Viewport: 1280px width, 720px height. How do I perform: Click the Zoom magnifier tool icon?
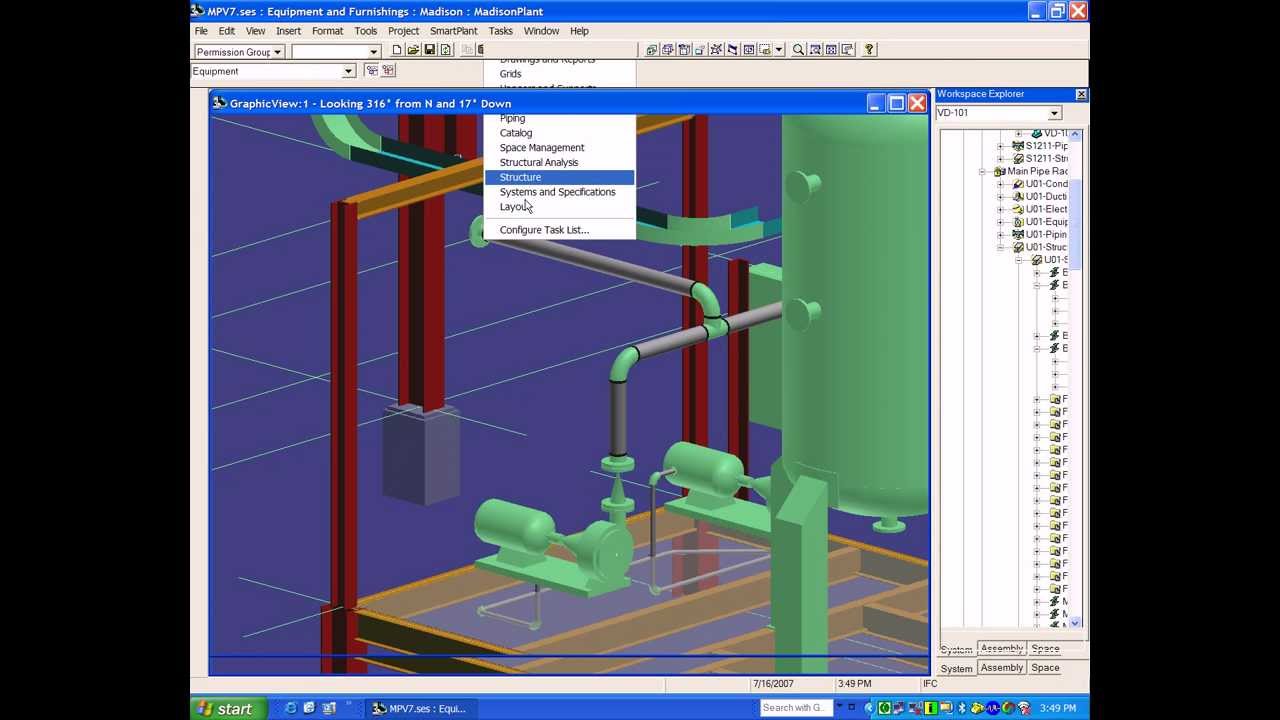coord(797,50)
